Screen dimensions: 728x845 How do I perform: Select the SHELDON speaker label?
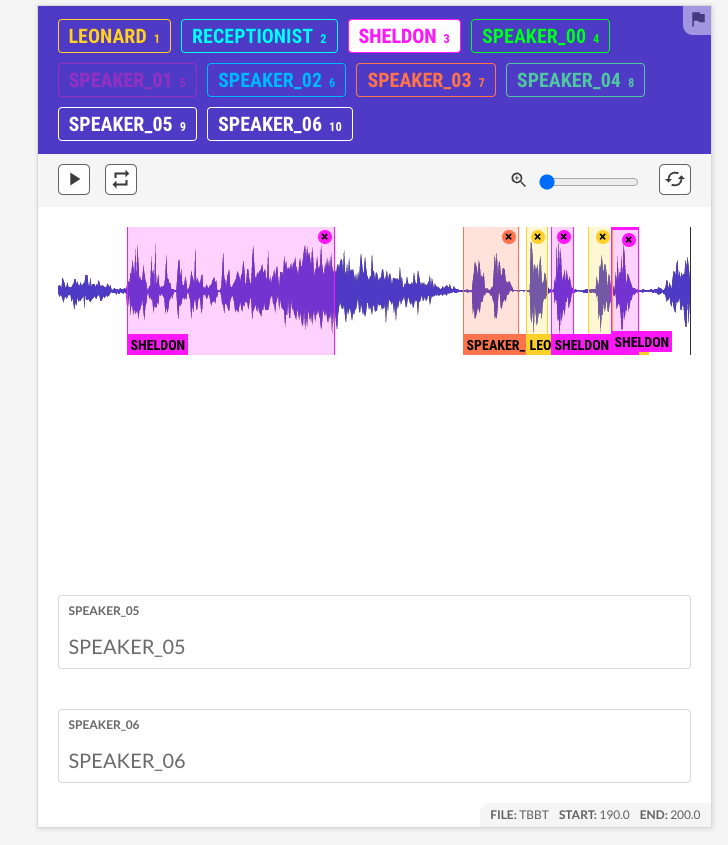pos(404,36)
